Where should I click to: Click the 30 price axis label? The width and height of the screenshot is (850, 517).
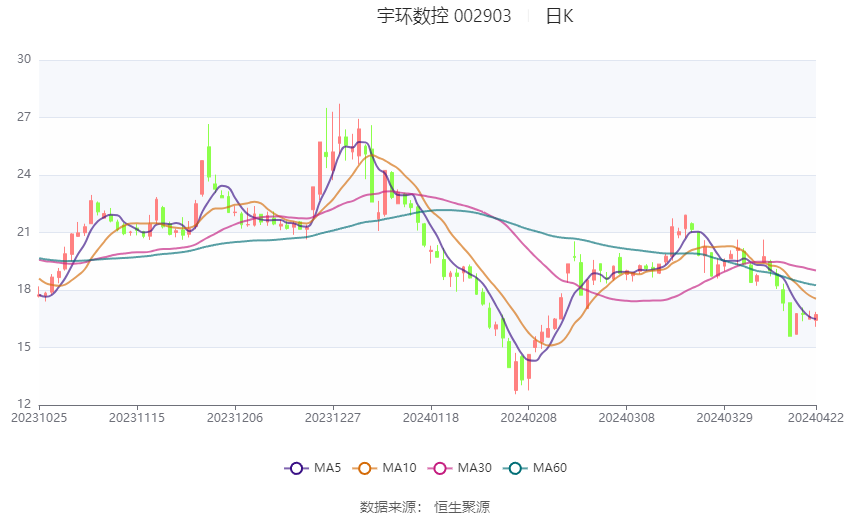(24, 59)
